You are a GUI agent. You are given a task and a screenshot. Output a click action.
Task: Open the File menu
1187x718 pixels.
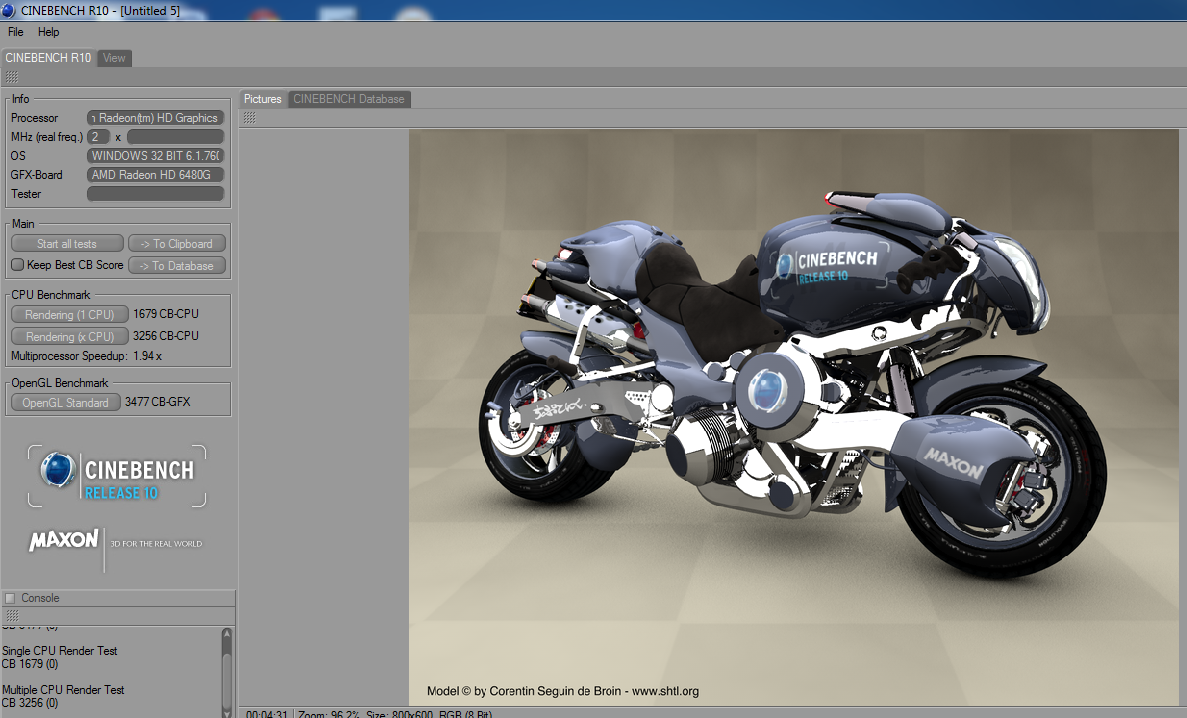click(15, 32)
